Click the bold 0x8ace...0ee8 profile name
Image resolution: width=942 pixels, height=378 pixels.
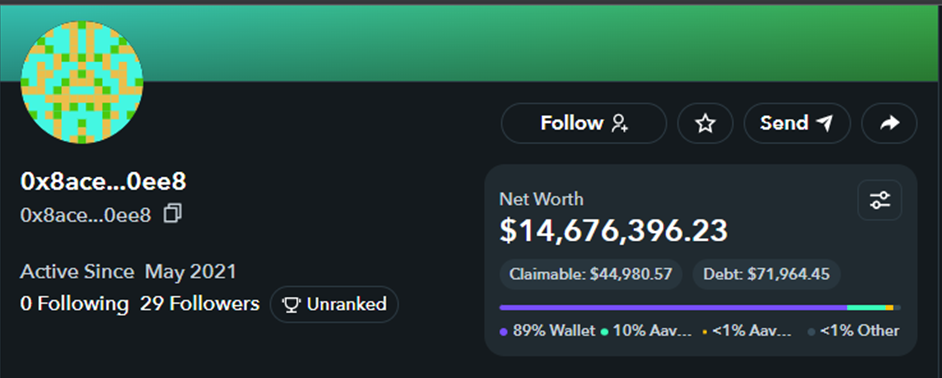pos(103,181)
